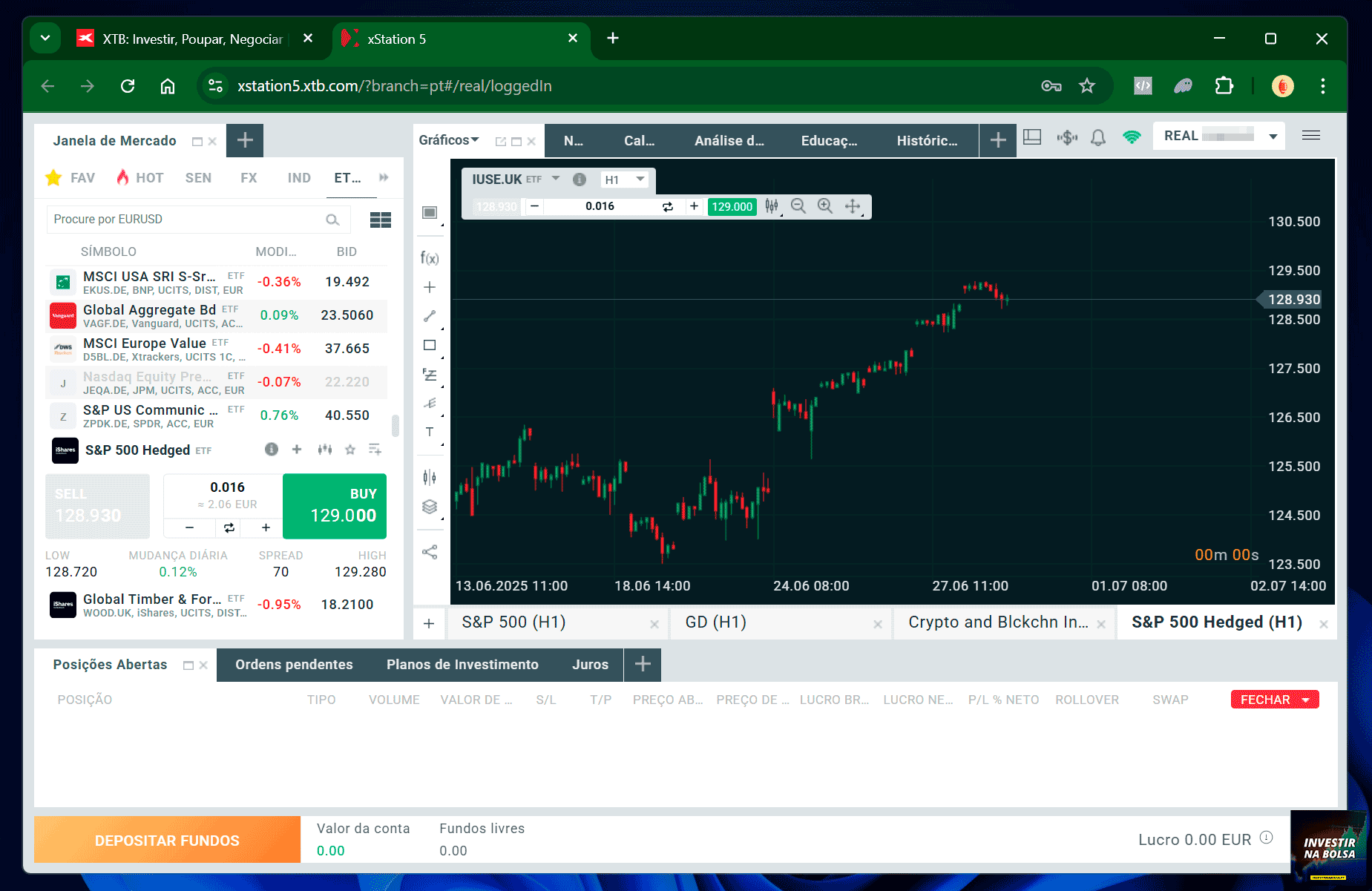The image size is (1372, 891).
Task: Select the Fibonacci retracement tool
Action: [430, 375]
